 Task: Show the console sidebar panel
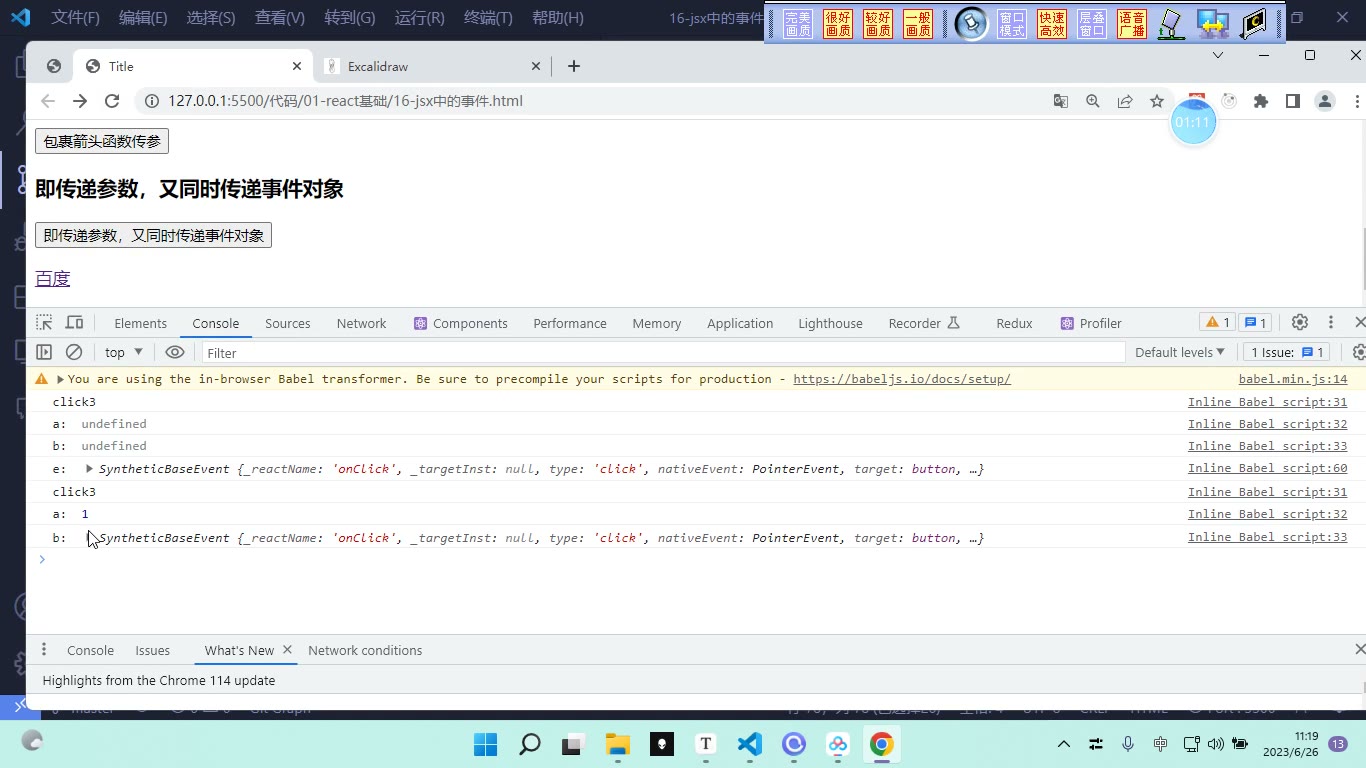(x=44, y=352)
